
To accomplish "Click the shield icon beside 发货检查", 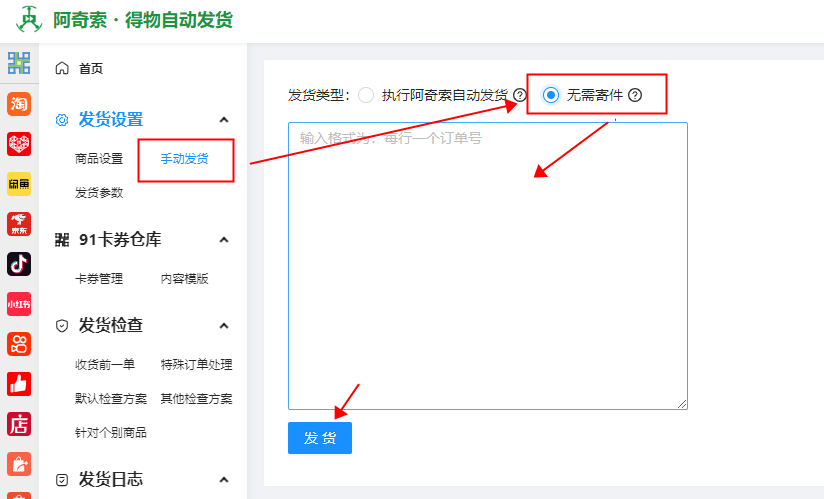I will (62, 326).
